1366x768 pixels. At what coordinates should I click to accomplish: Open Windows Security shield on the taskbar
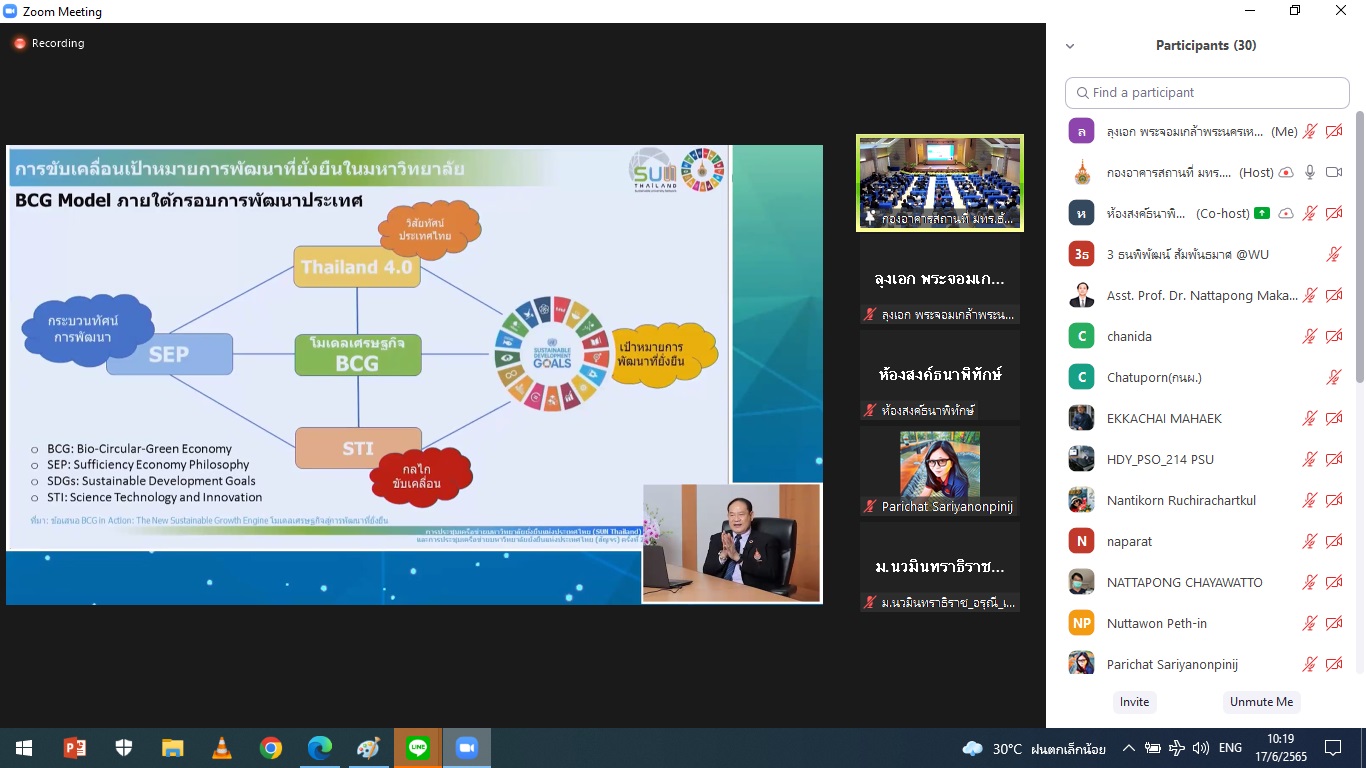pos(123,748)
